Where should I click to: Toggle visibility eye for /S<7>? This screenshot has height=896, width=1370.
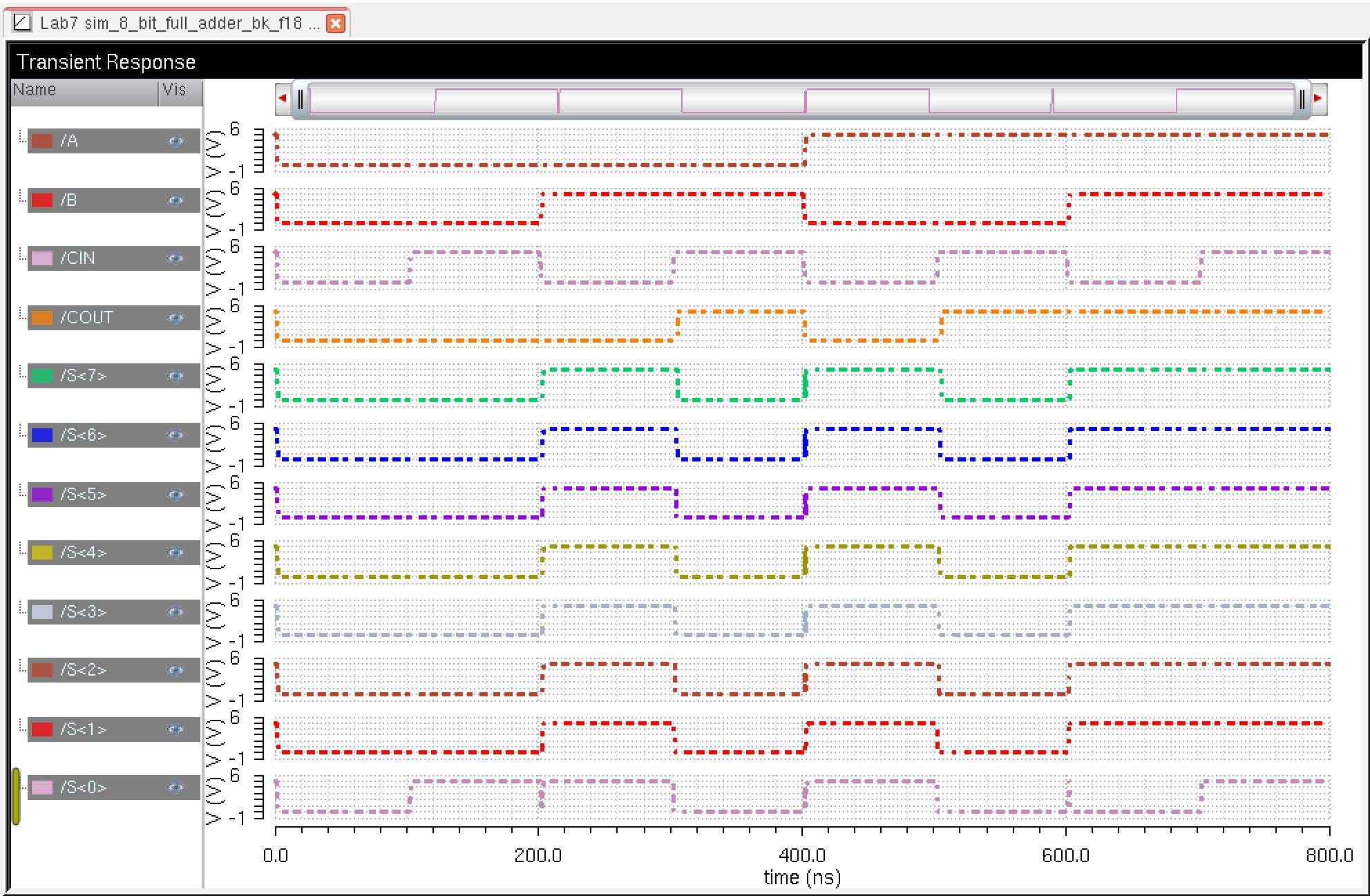tap(175, 376)
